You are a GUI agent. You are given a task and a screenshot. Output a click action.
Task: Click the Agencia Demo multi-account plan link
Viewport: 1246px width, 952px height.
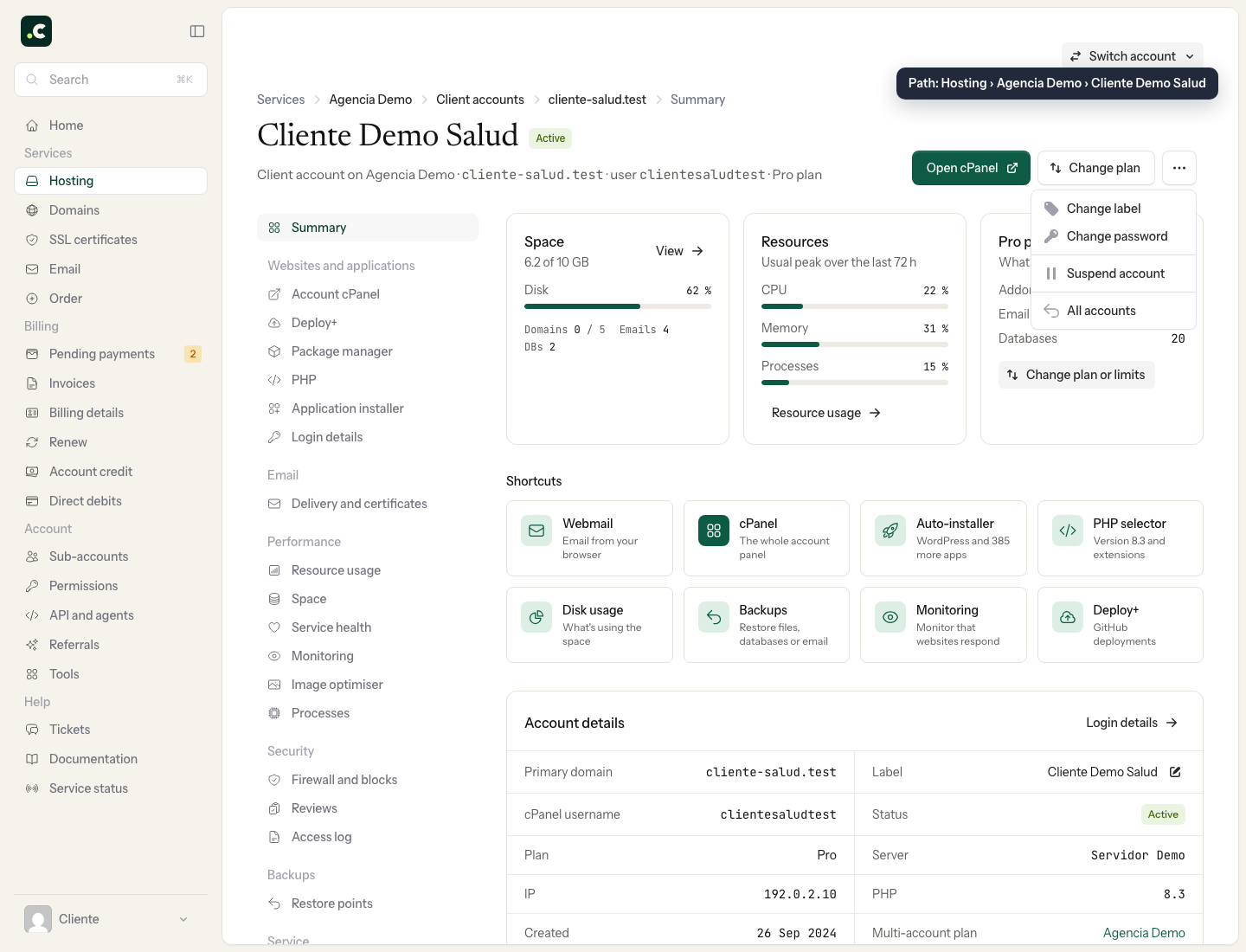pos(1144,933)
